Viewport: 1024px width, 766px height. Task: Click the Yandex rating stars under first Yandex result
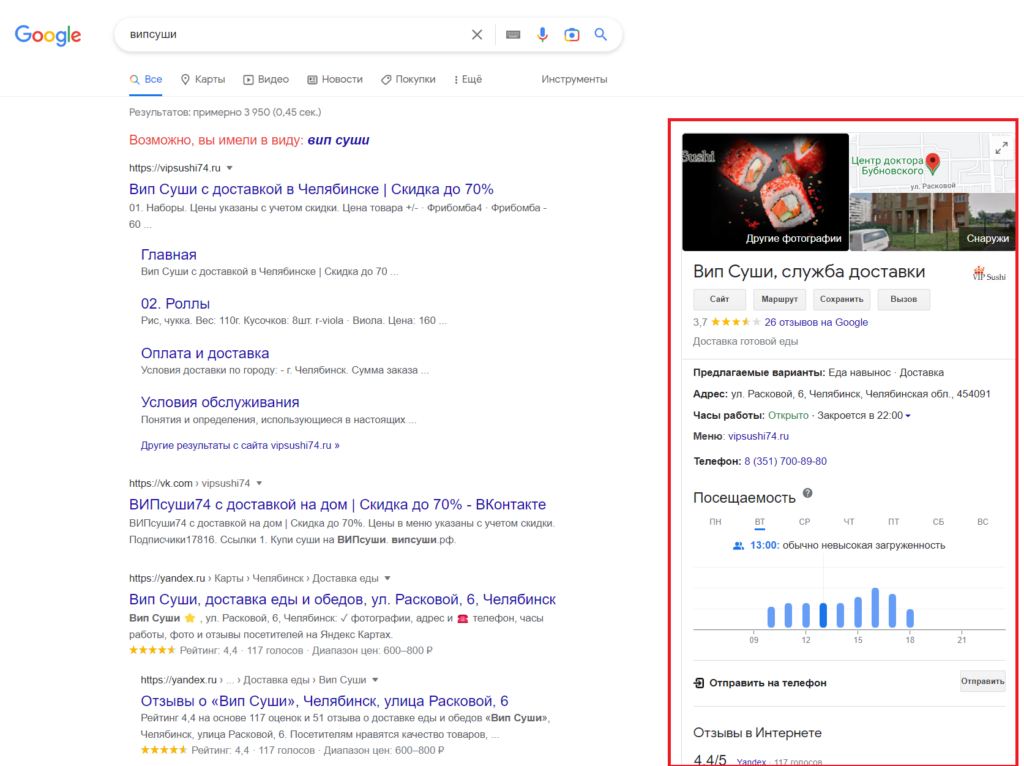[x=152, y=650]
